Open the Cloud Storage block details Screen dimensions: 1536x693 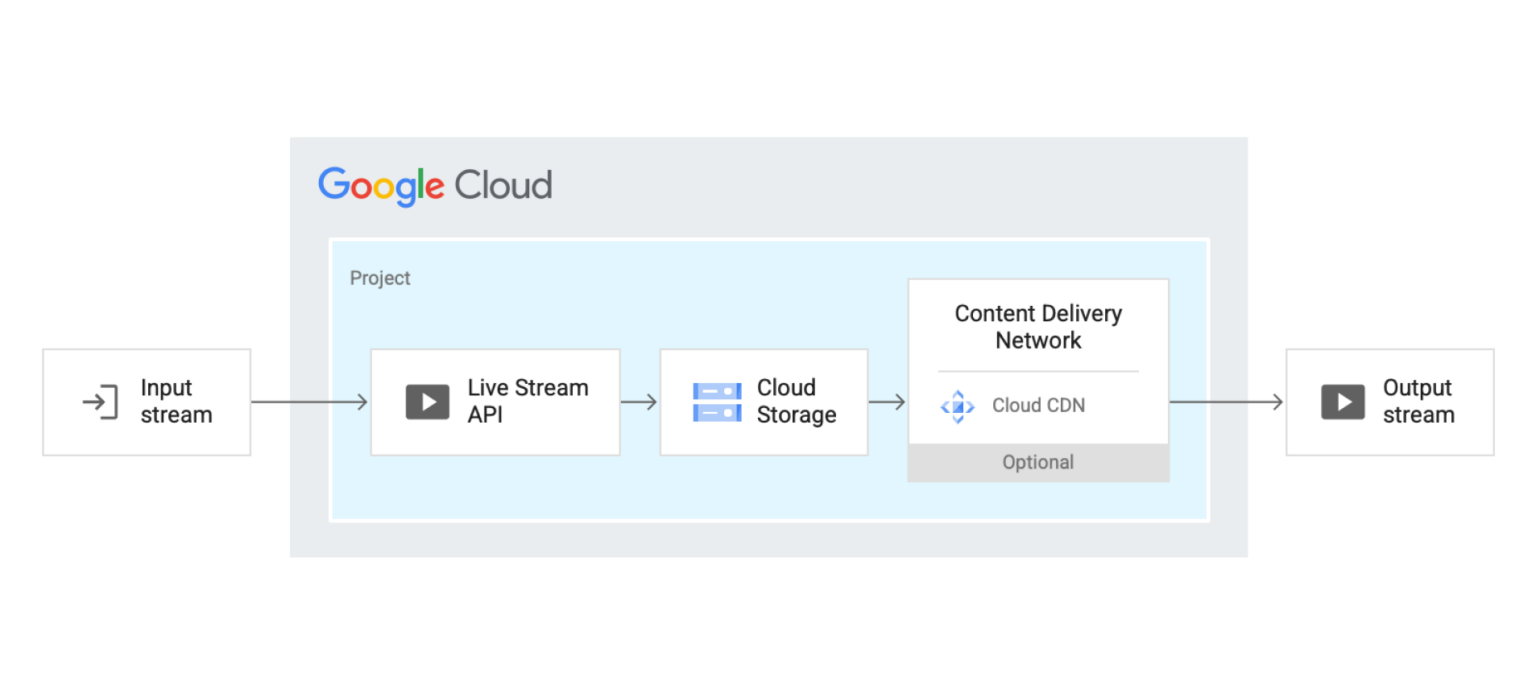764,401
